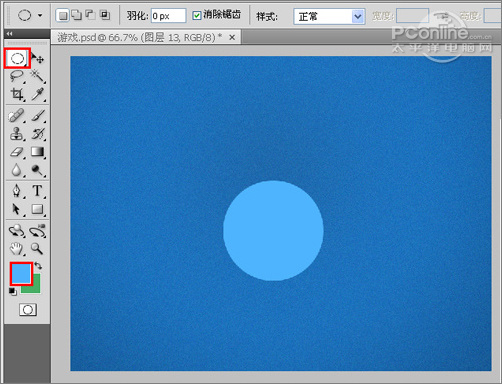Choose Subtract from Selection mode
This screenshot has height=384, width=502.
[x=91, y=15]
